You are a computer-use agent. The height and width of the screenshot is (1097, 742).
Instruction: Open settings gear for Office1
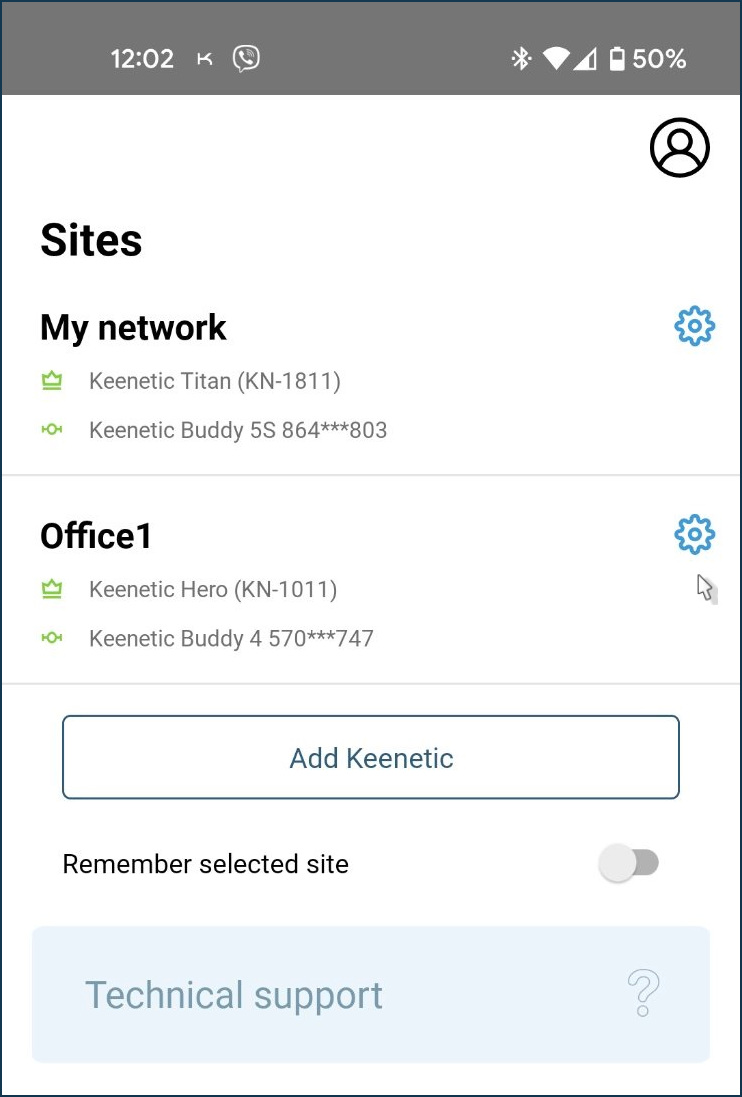(694, 534)
